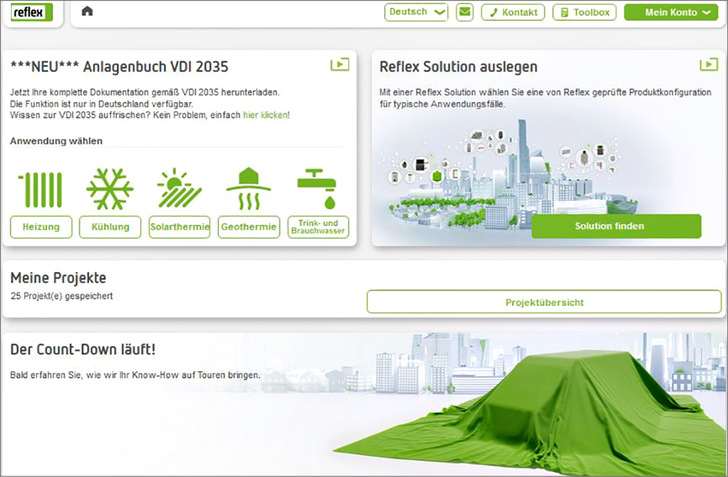Open the Projektübersicht button

click(x=543, y=302)
